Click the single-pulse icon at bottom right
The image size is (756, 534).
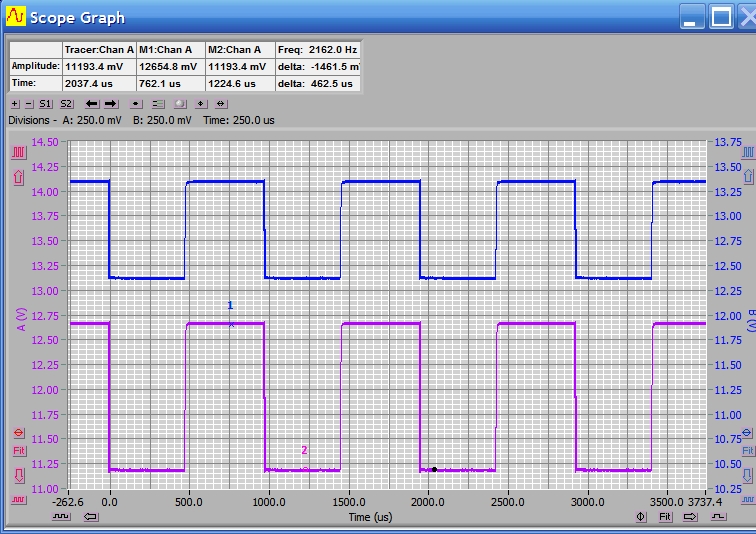[717, 517]
